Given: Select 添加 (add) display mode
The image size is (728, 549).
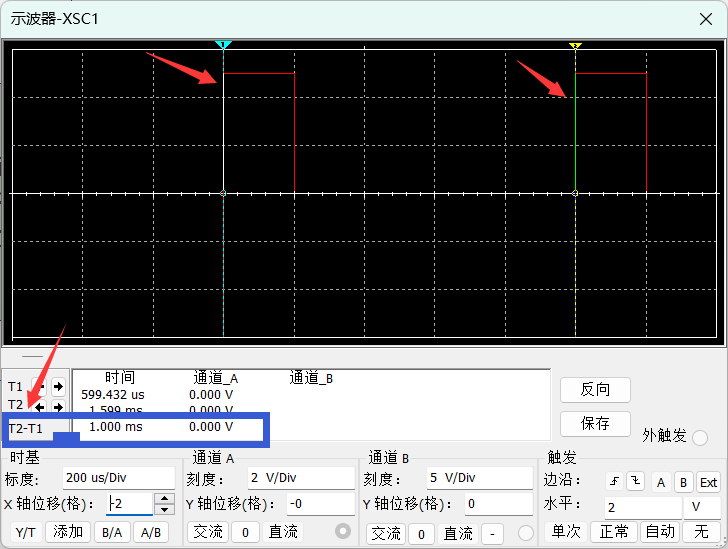Looking at the screenshot, I should tap(68, 532).
